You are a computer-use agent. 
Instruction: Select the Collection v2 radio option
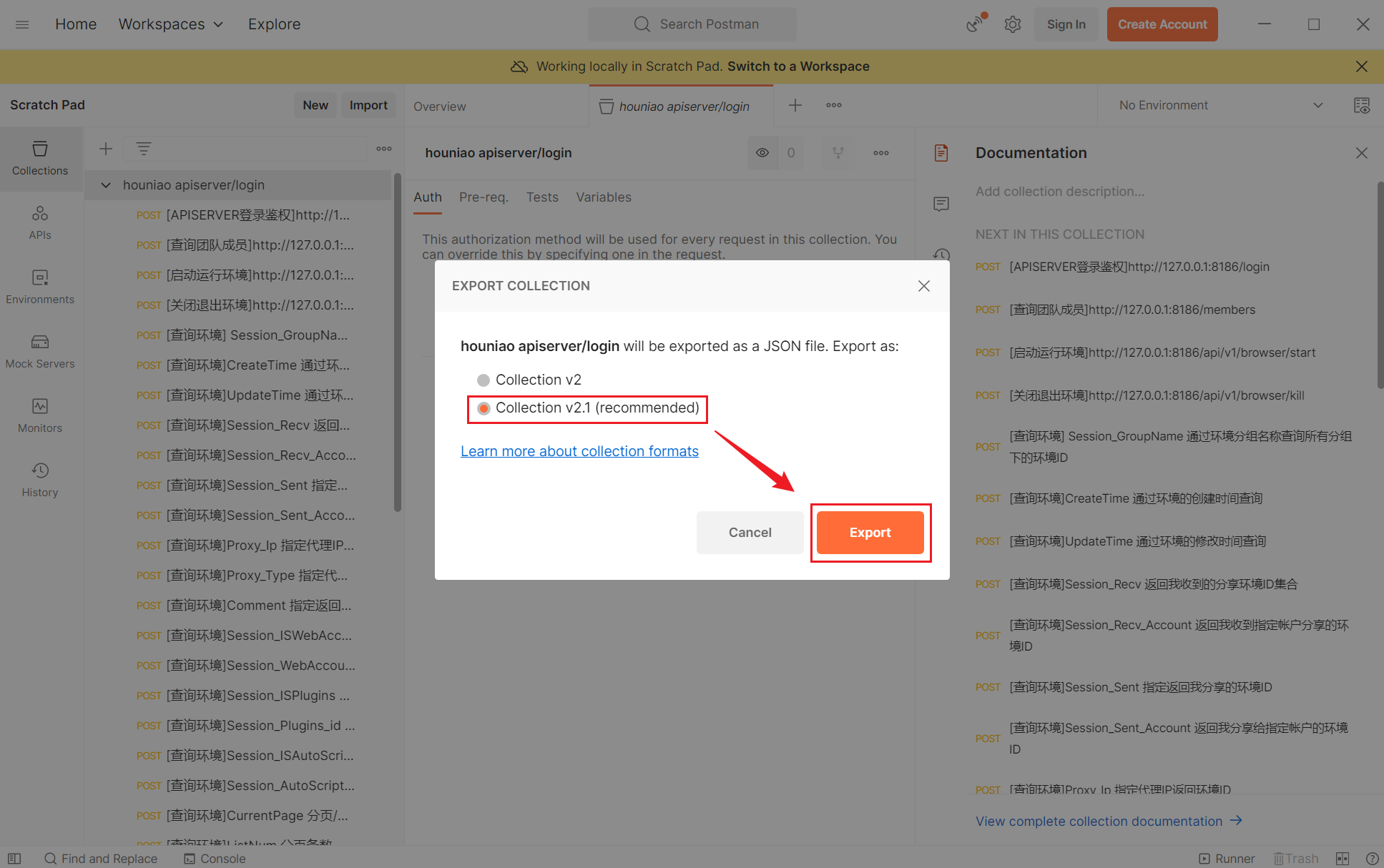(x=484, y=380)
